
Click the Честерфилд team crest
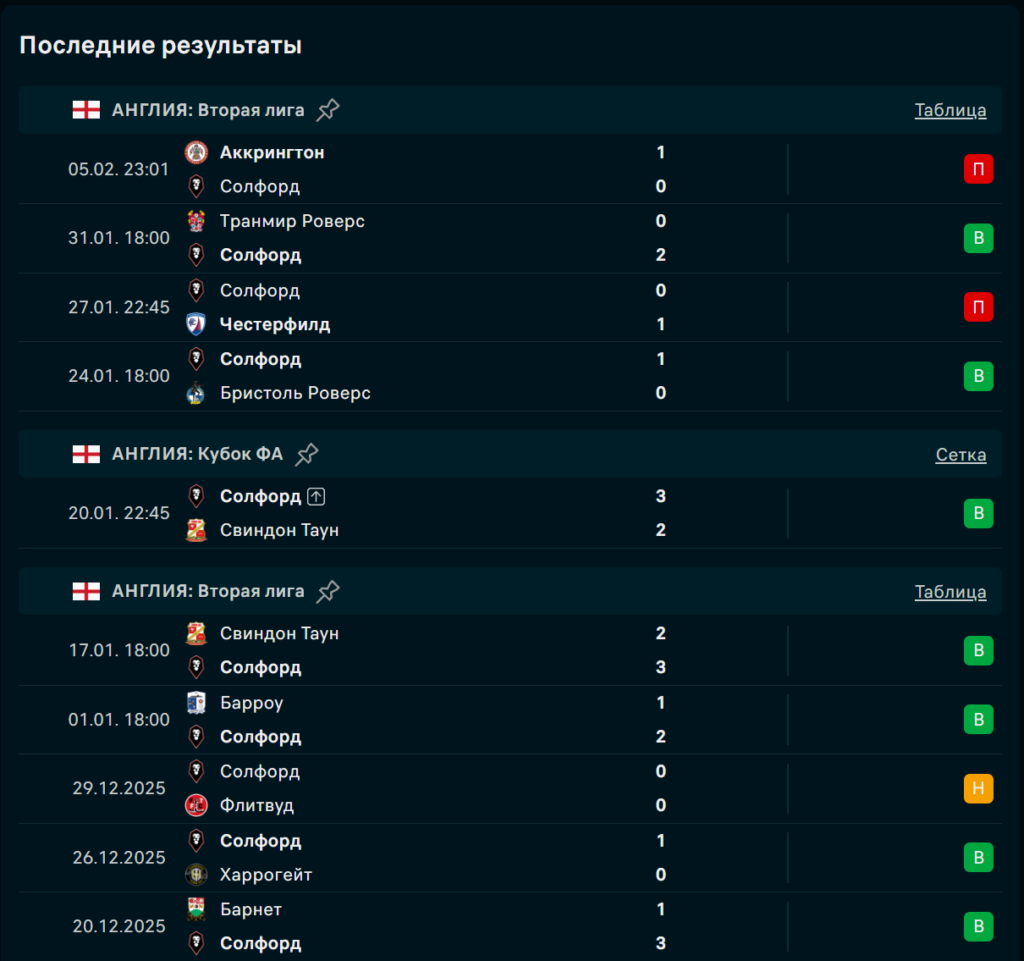pyautogui.click(x=196, y=324)
